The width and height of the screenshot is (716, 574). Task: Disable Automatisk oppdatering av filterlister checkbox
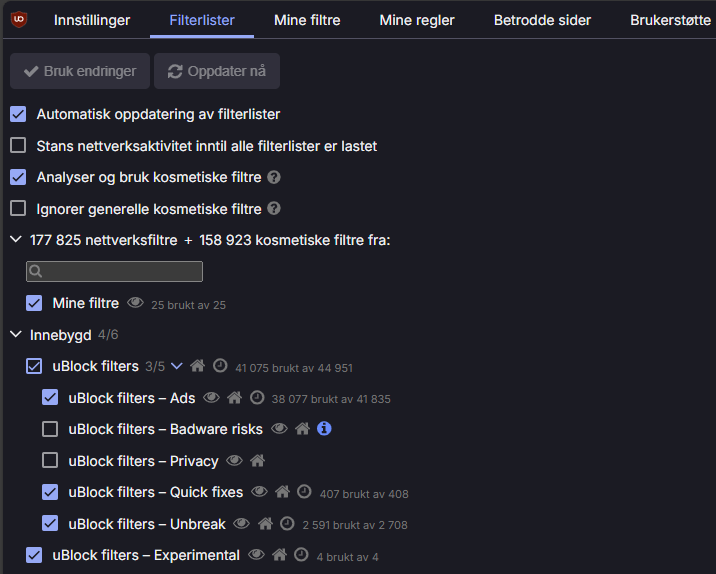coord(18,114)
